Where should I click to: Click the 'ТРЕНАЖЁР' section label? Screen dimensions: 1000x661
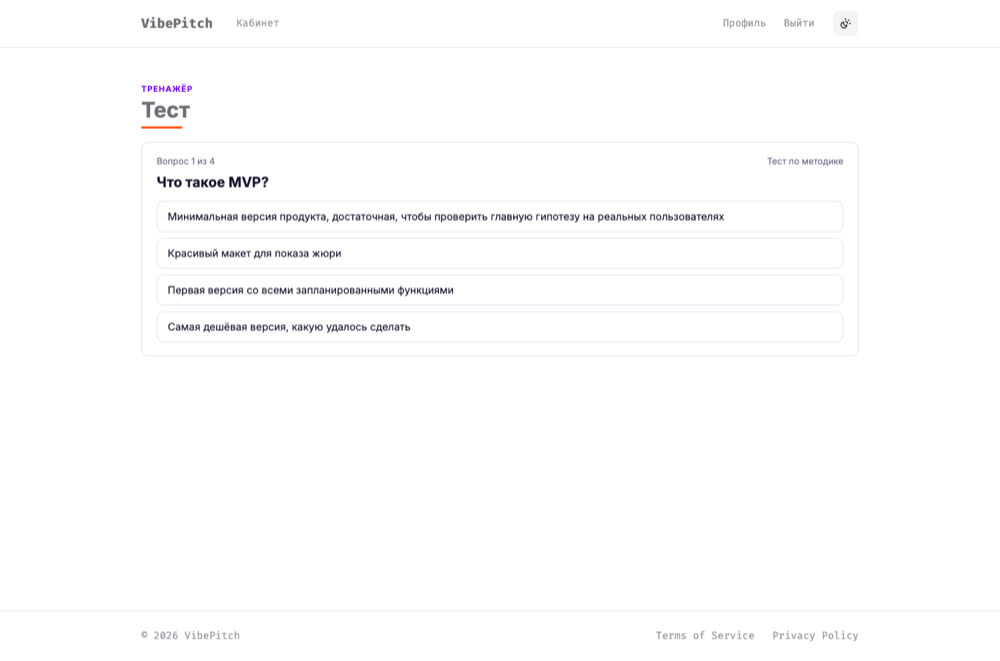coord(167,89)
